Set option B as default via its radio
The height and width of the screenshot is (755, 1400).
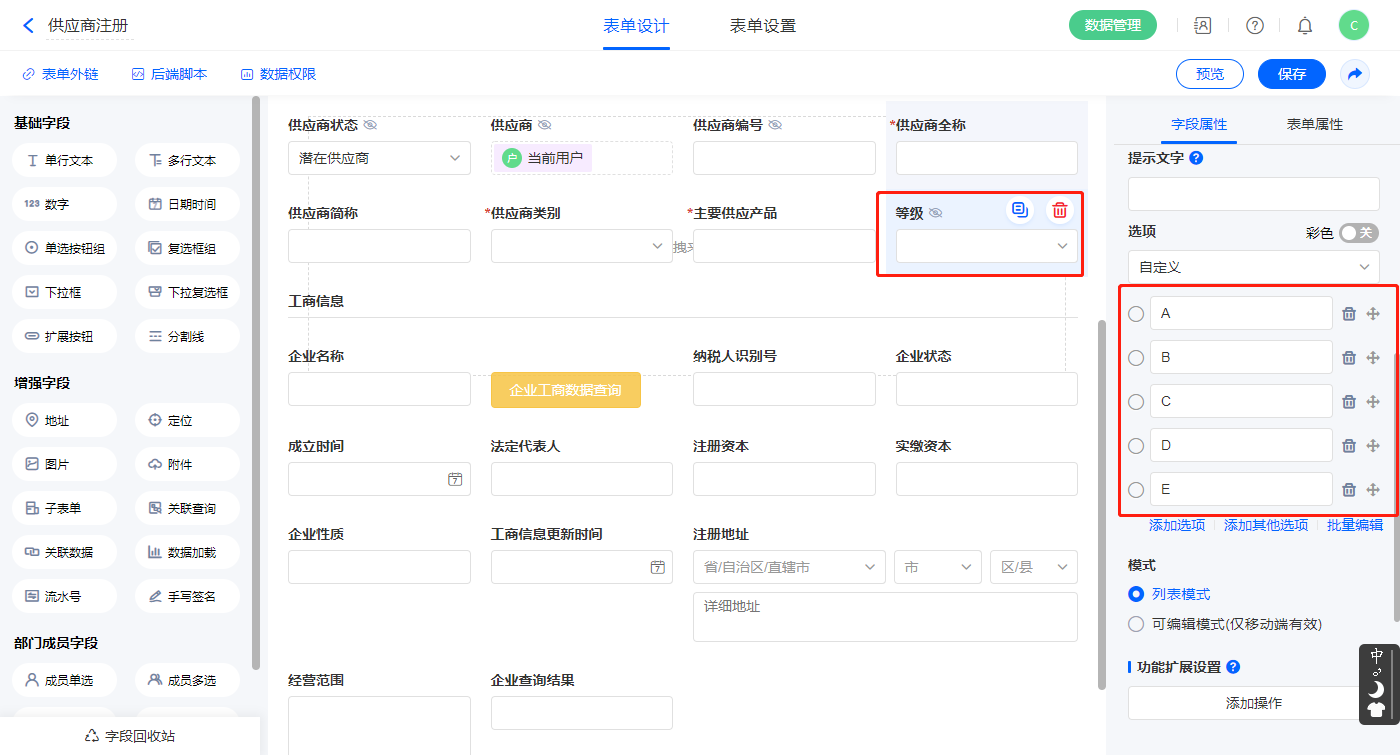(1136, 358)
